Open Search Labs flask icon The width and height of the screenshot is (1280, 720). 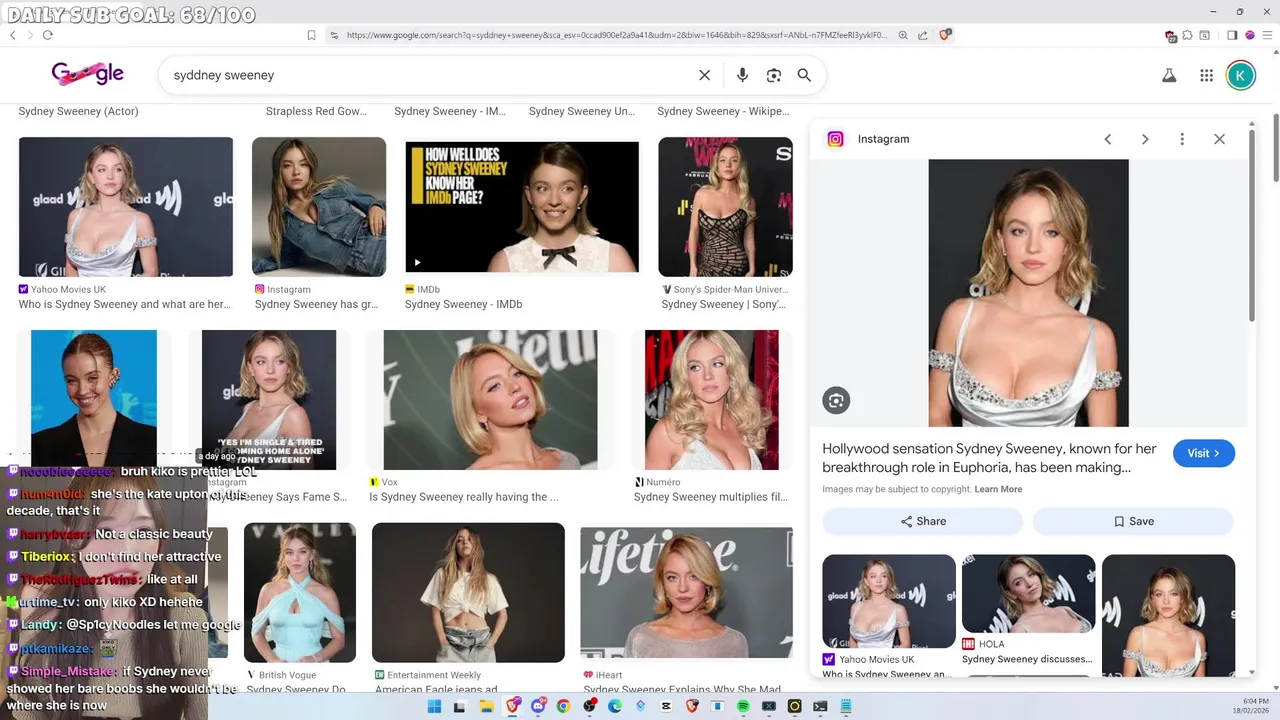tap(1169, 75)
